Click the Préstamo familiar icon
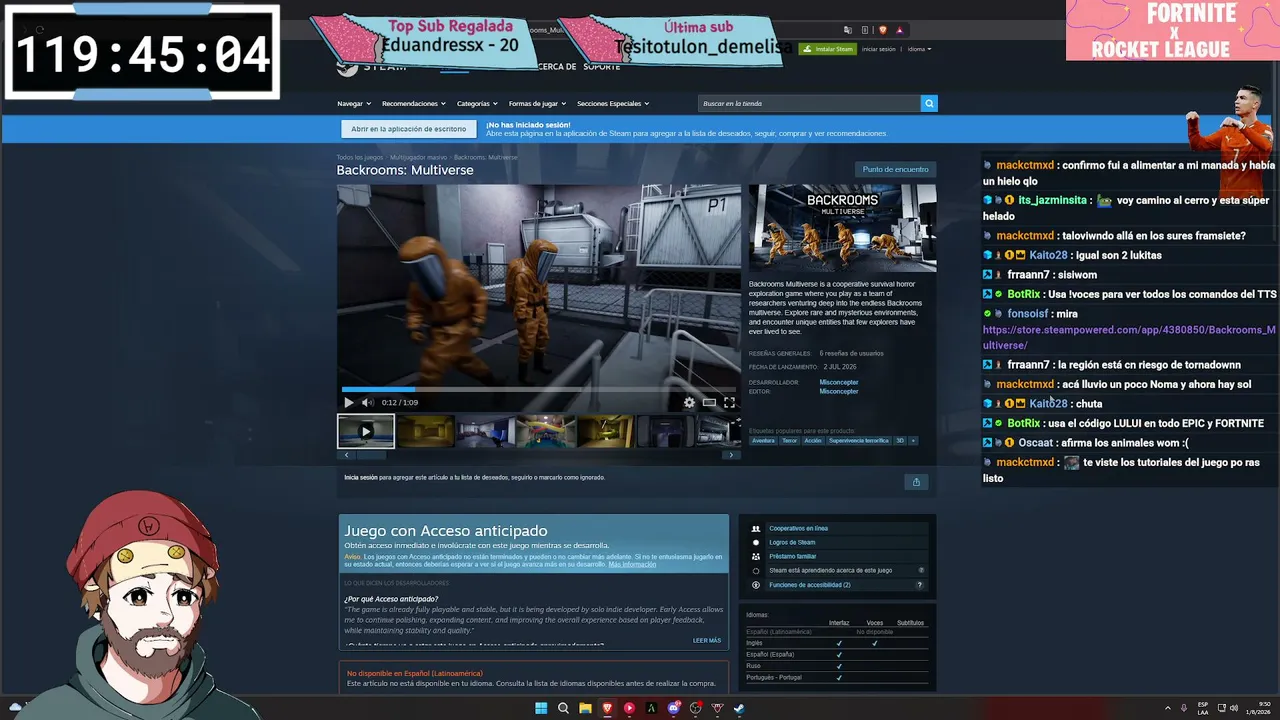 756,556
